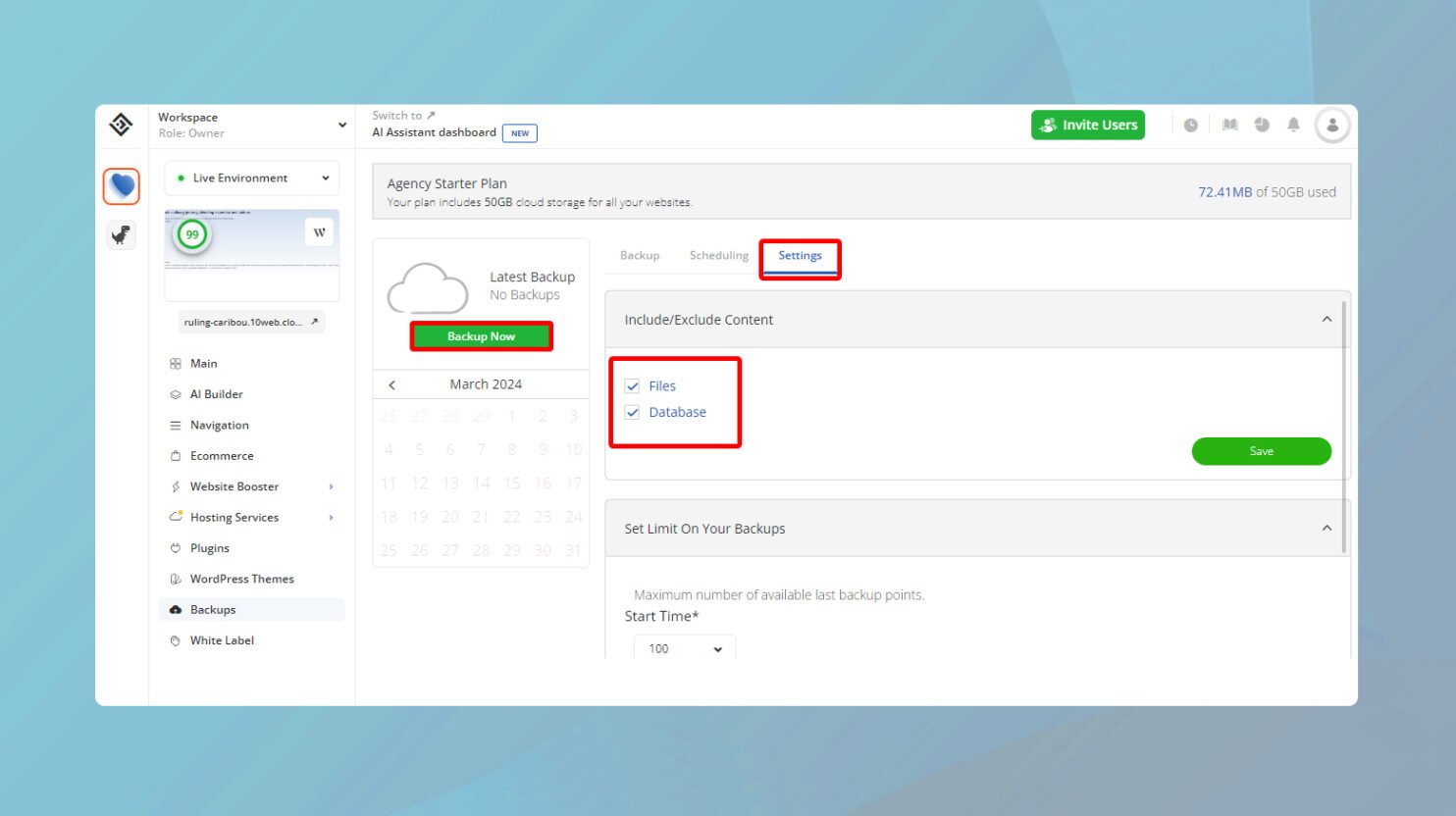This screenshot has height=816, width=1456.
Task: Switch to the Scheduling tab
Action: tap(718, 256)
